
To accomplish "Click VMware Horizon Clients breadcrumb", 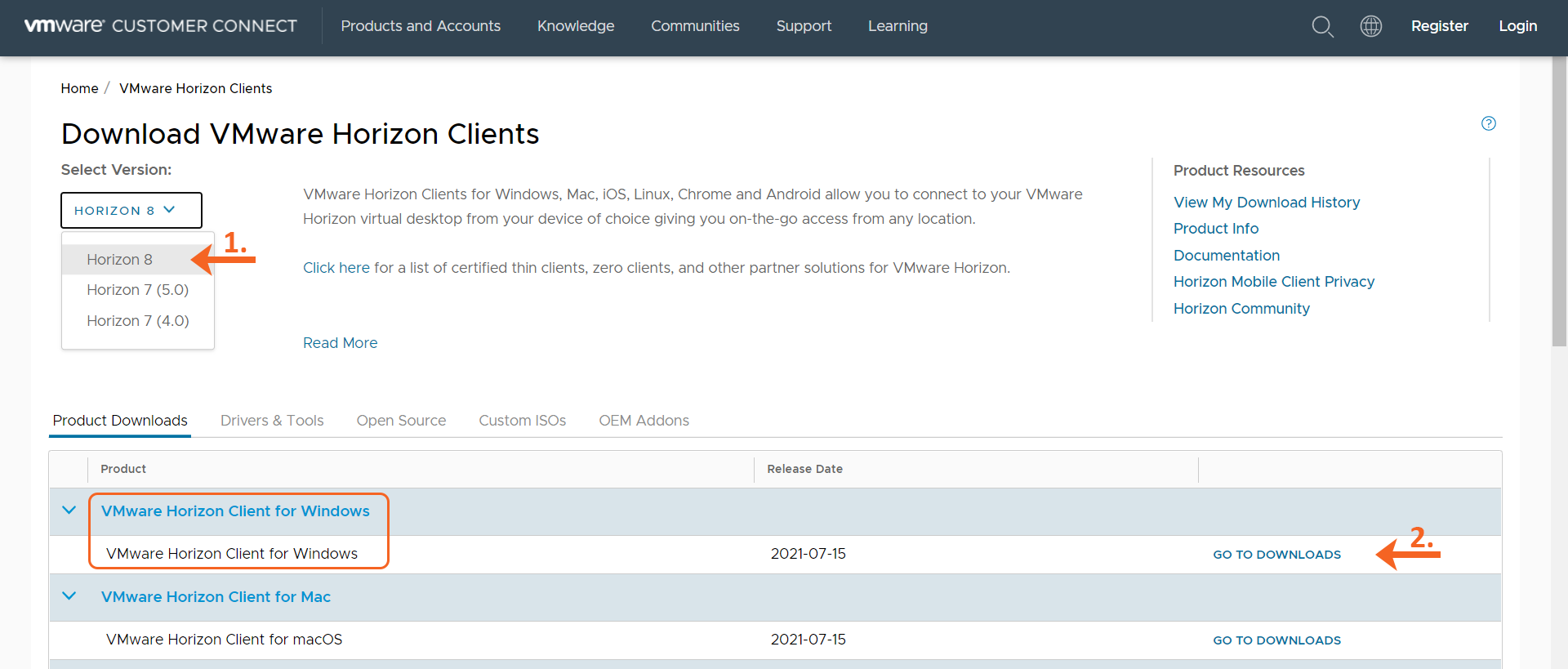I will click(x=196, y=88).
